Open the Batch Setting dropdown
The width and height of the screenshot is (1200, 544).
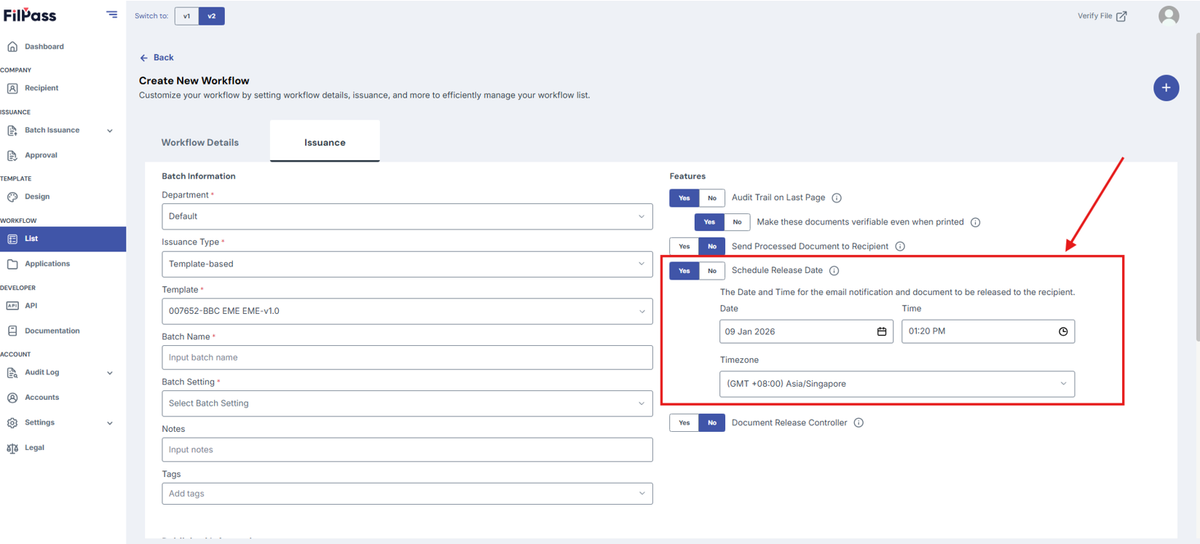[407, 403]
